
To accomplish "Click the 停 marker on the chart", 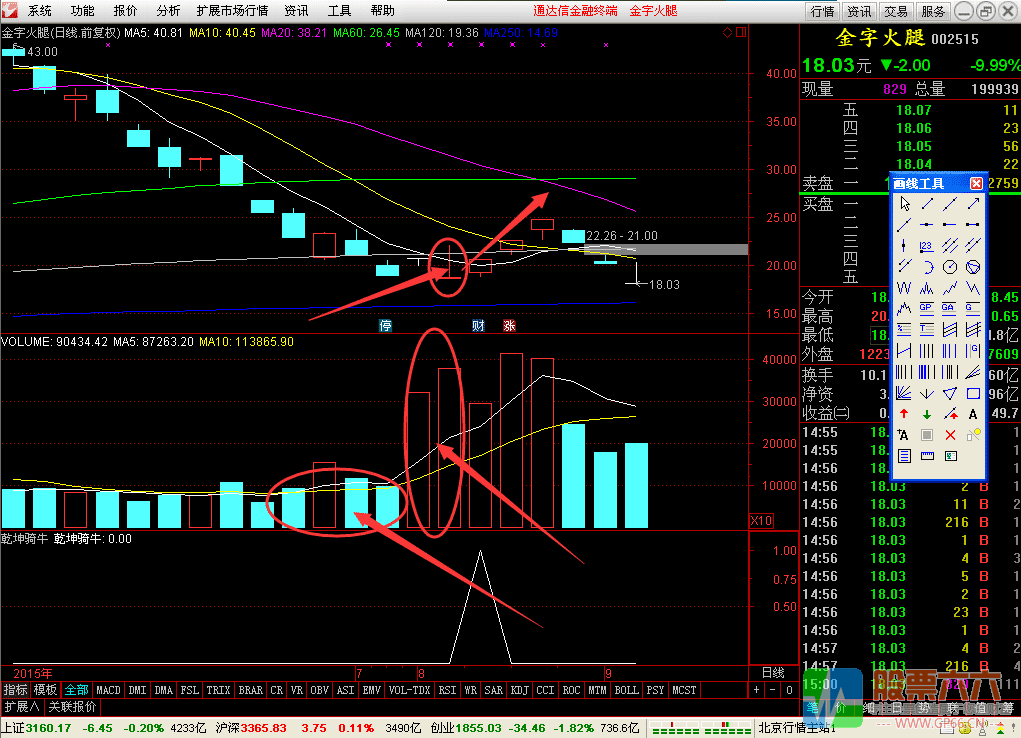I will [x=385, y=326].
